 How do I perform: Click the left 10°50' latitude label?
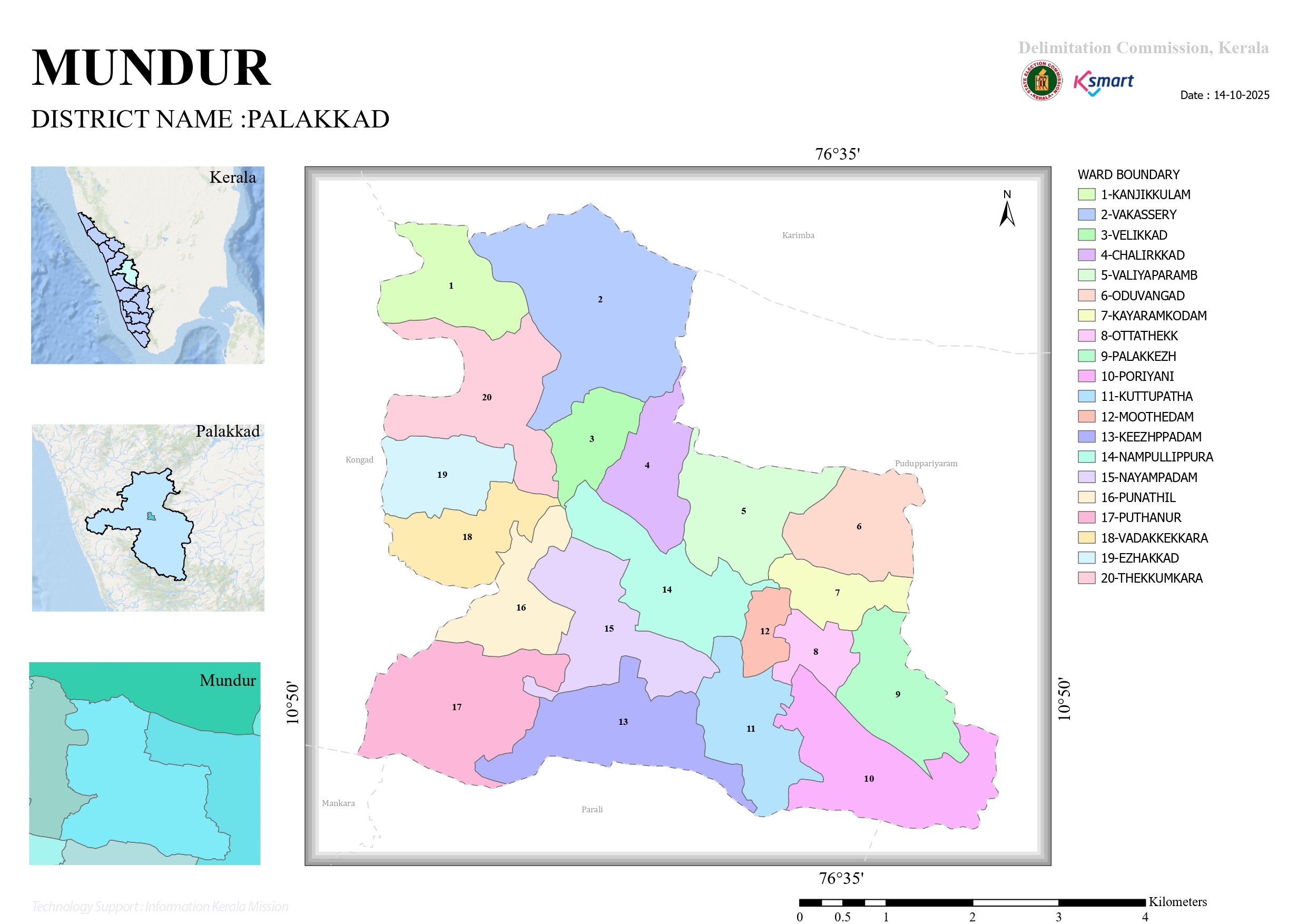pyautogui.click(x=292, y=703)
